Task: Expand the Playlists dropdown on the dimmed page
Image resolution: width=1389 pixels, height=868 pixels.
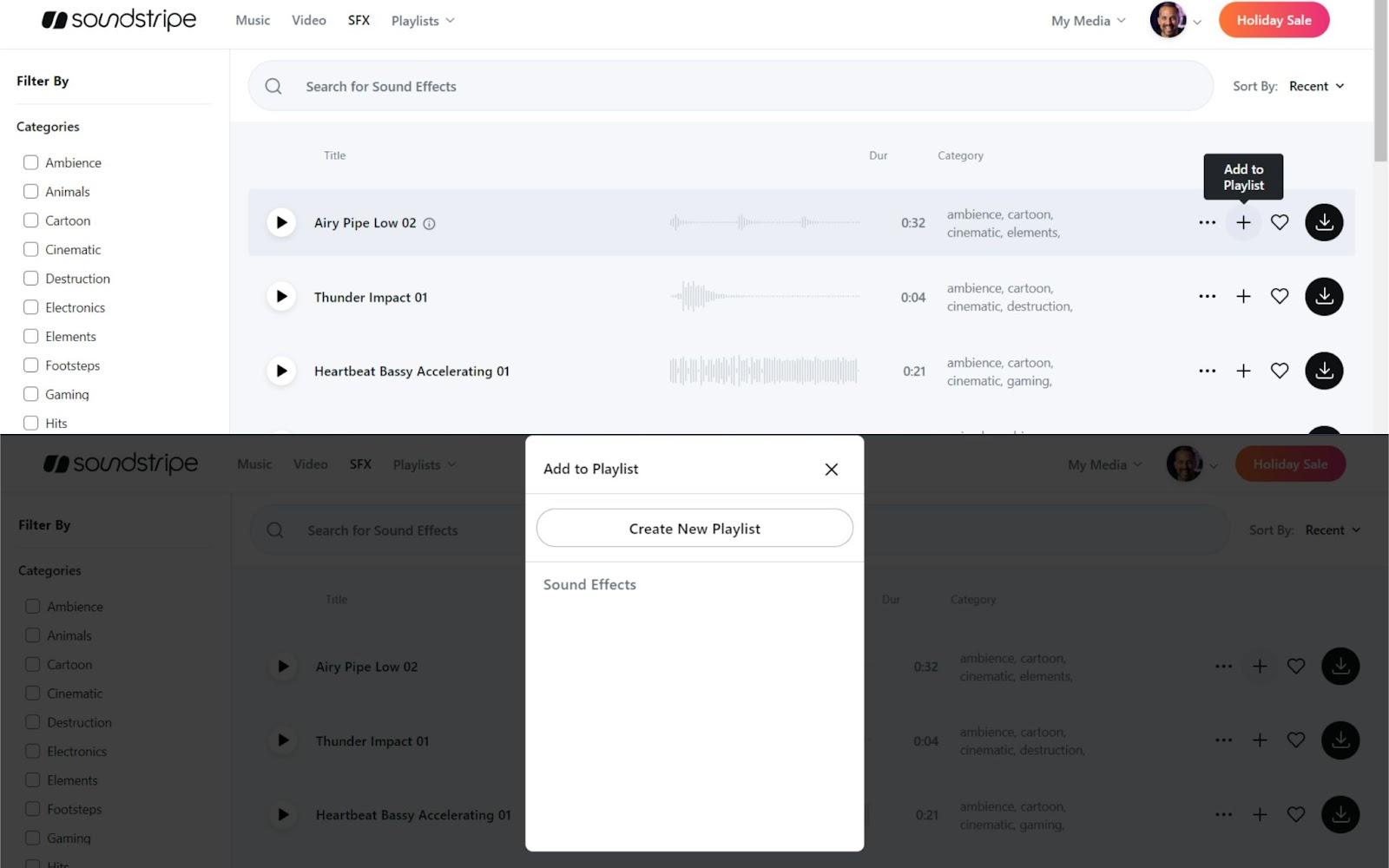Action: (x=425, y=464)
